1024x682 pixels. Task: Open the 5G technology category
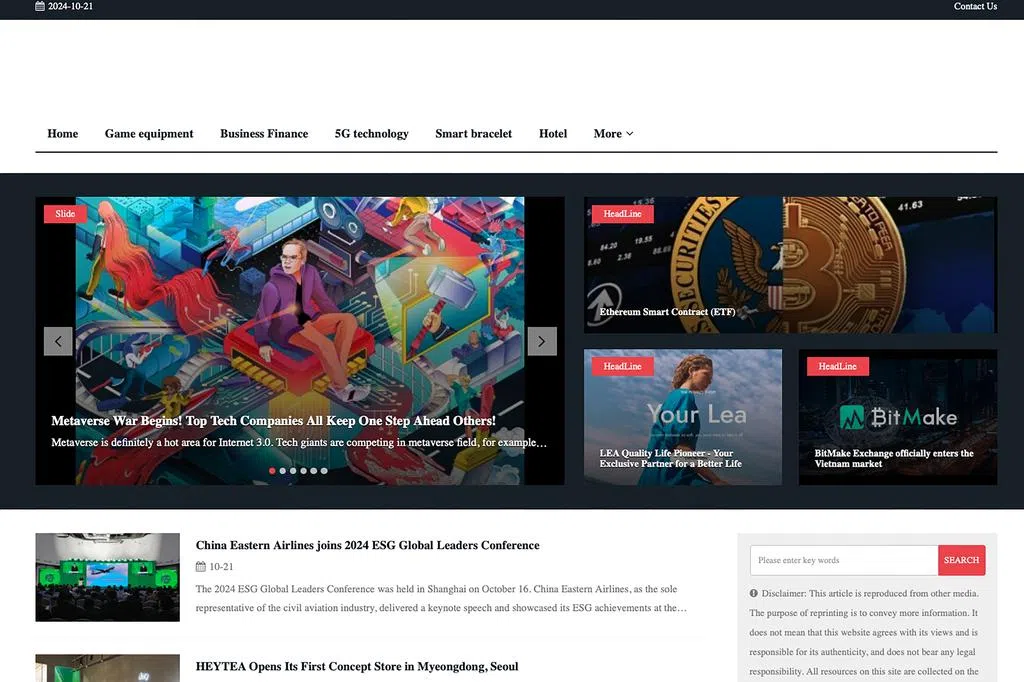(x=371, y=134)
